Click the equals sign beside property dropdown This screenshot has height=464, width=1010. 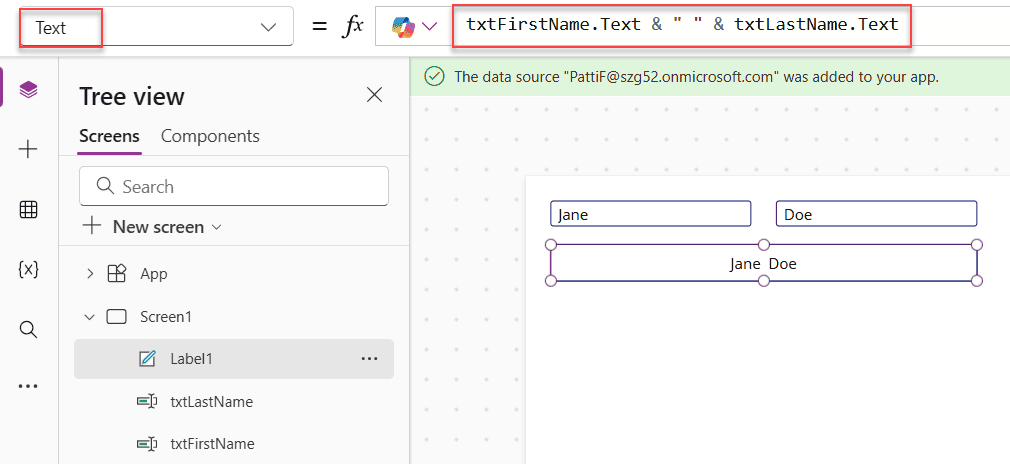[x=319, y=27]
